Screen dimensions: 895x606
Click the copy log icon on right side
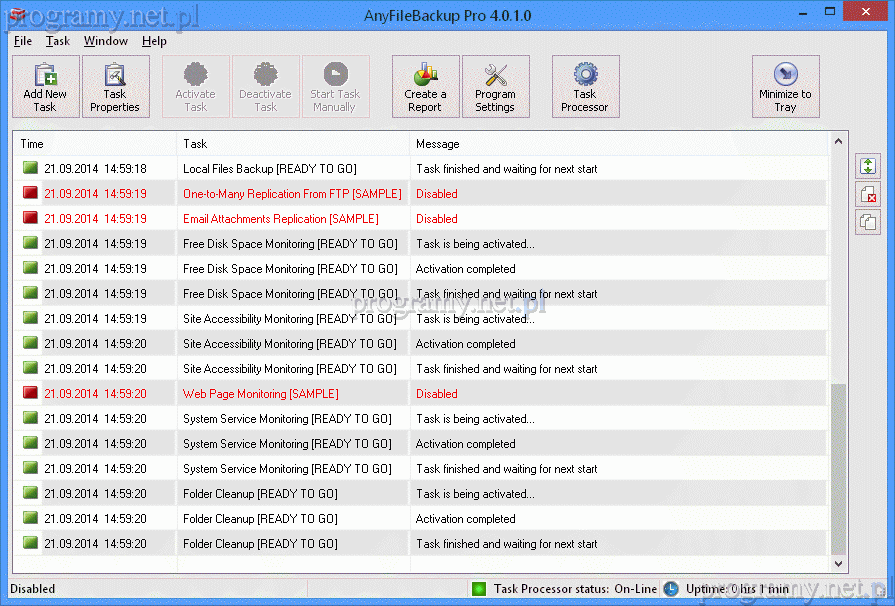click(867, 223)
